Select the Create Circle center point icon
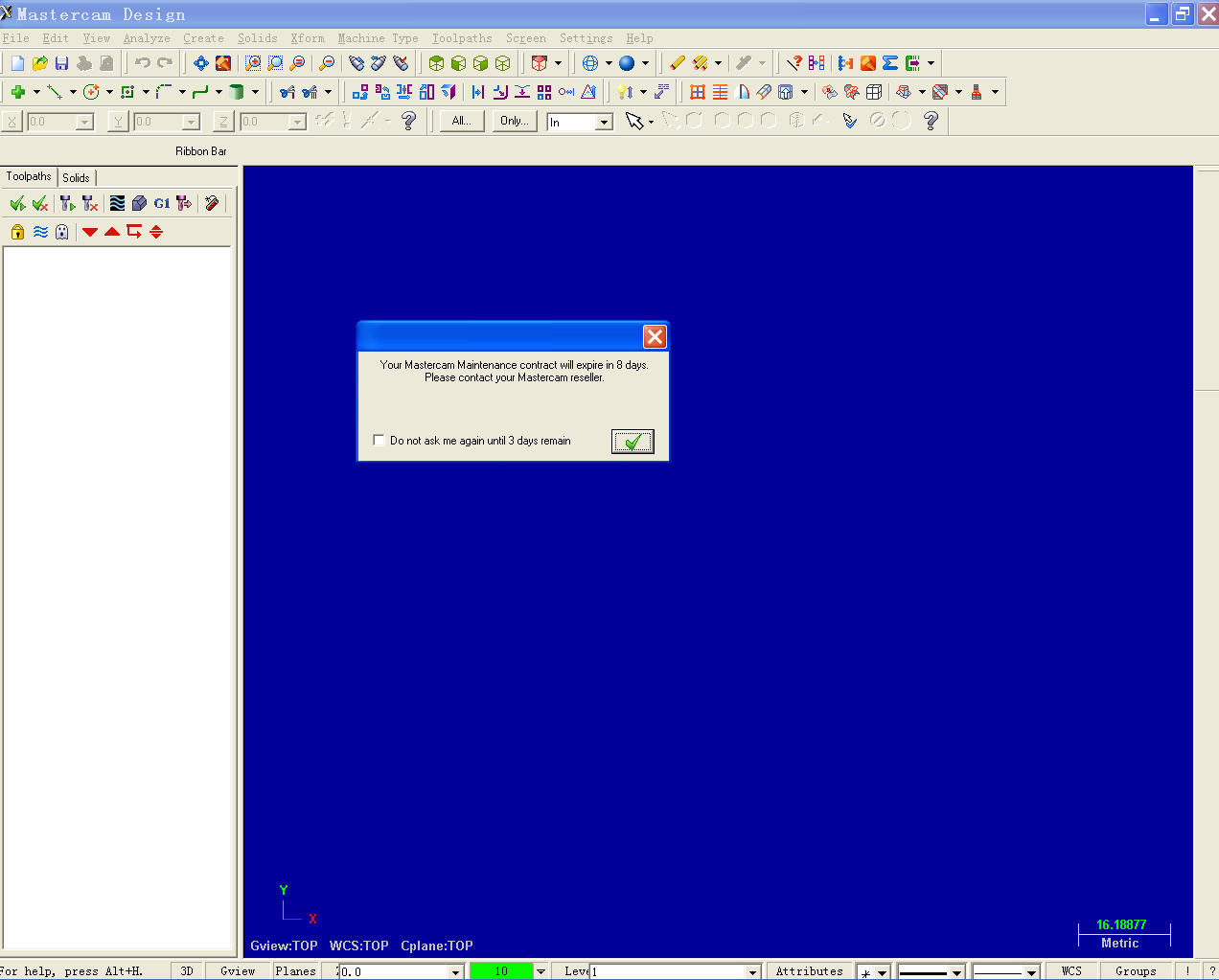The image size is (1219, 980). pos(91,92)
